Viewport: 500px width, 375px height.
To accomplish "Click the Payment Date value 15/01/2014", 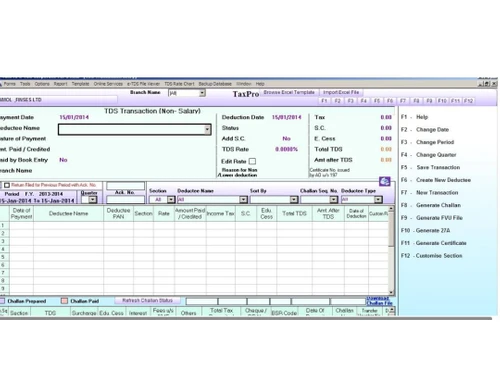I will coord(74,117).
